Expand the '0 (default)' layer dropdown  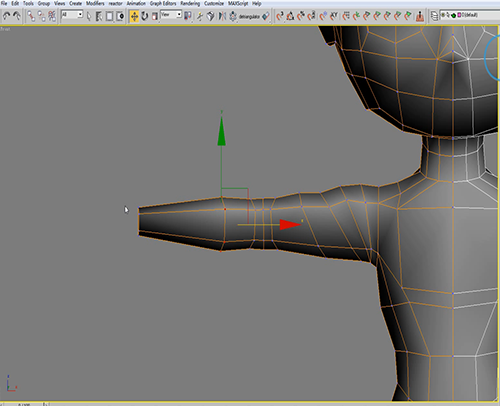[x=470, y=15]
